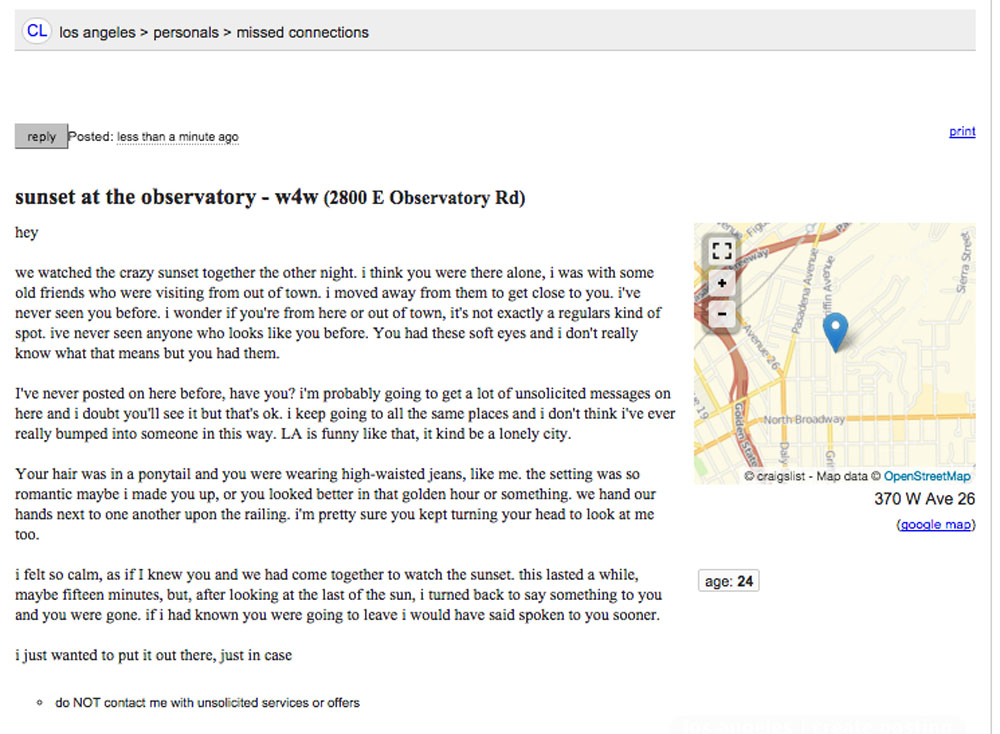Click the CL craigslist logo icon
1000x734 pixels.
click(x=36, y=31)
